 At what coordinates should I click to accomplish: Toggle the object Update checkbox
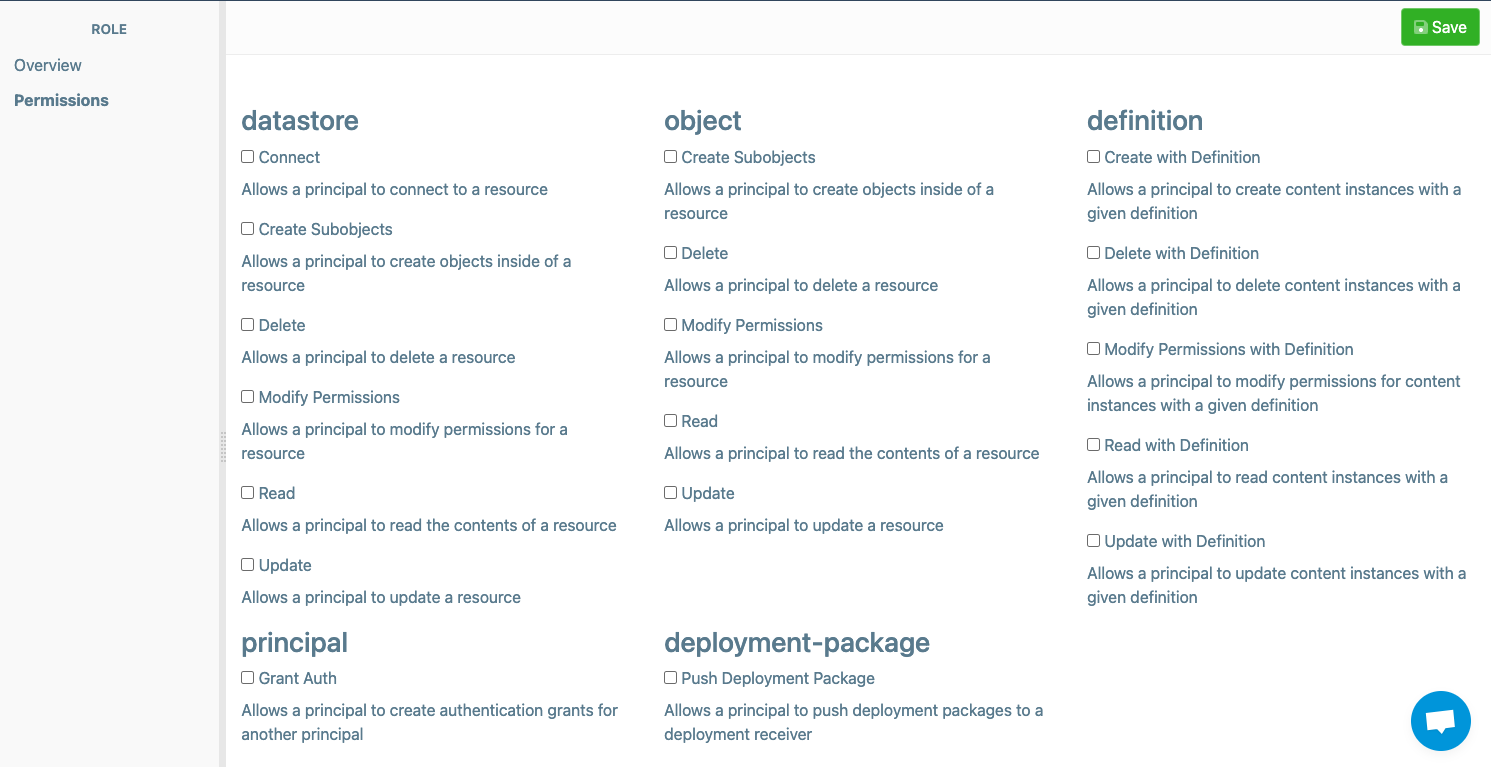point(670,493)
